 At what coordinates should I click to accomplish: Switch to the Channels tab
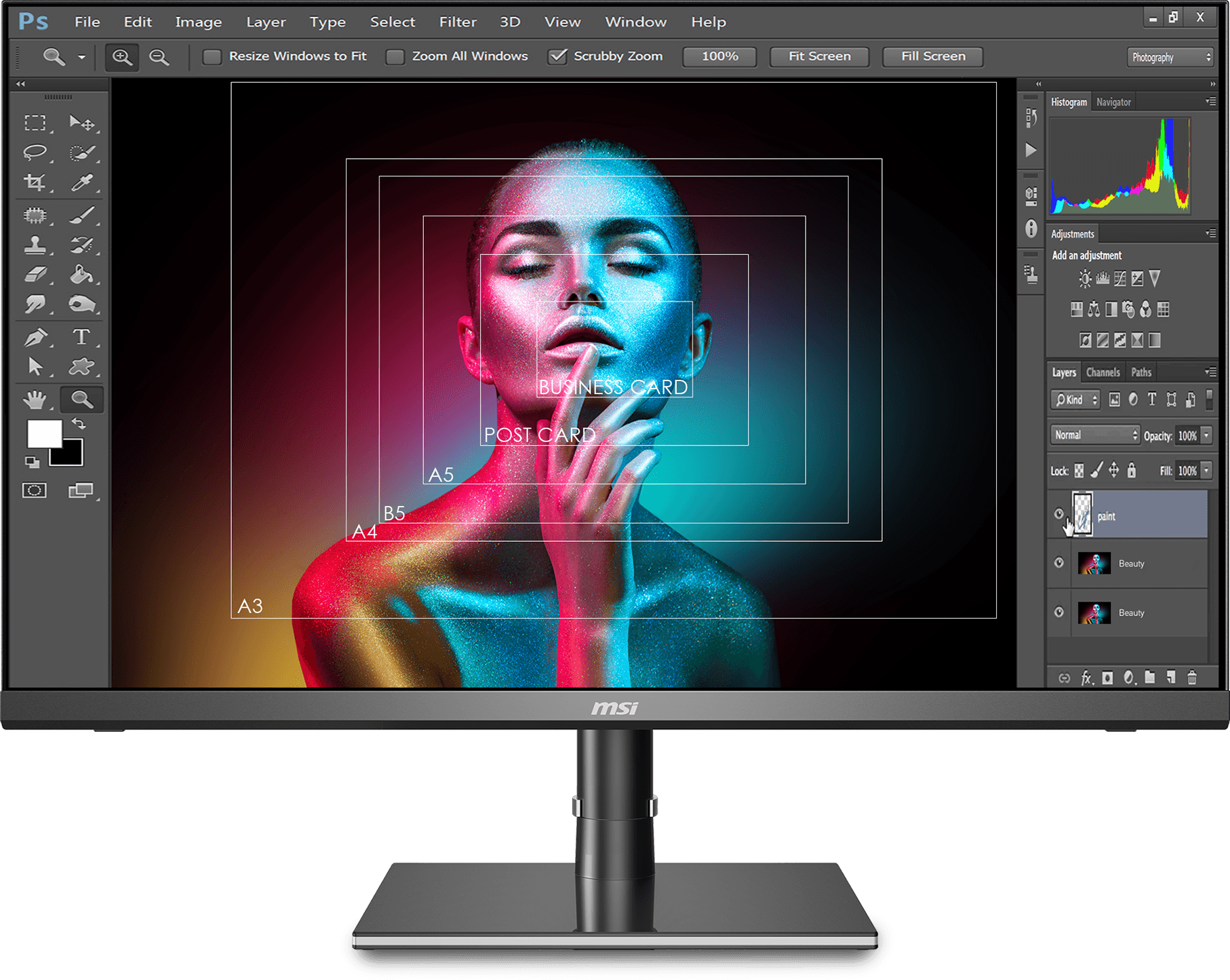1103,372
